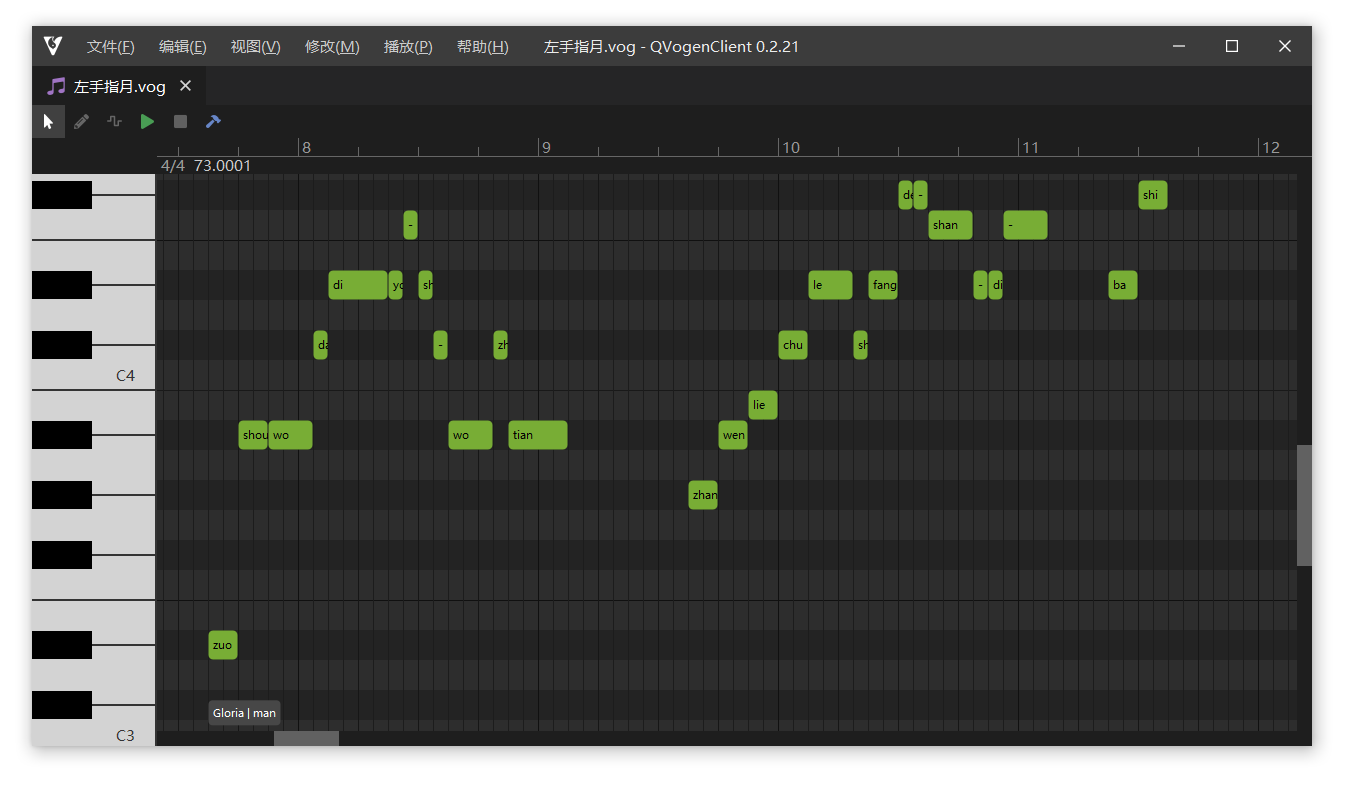Viewport: 1359px width, 789px height.
Task: Select the "shi" note
Action: [1153, 195]
